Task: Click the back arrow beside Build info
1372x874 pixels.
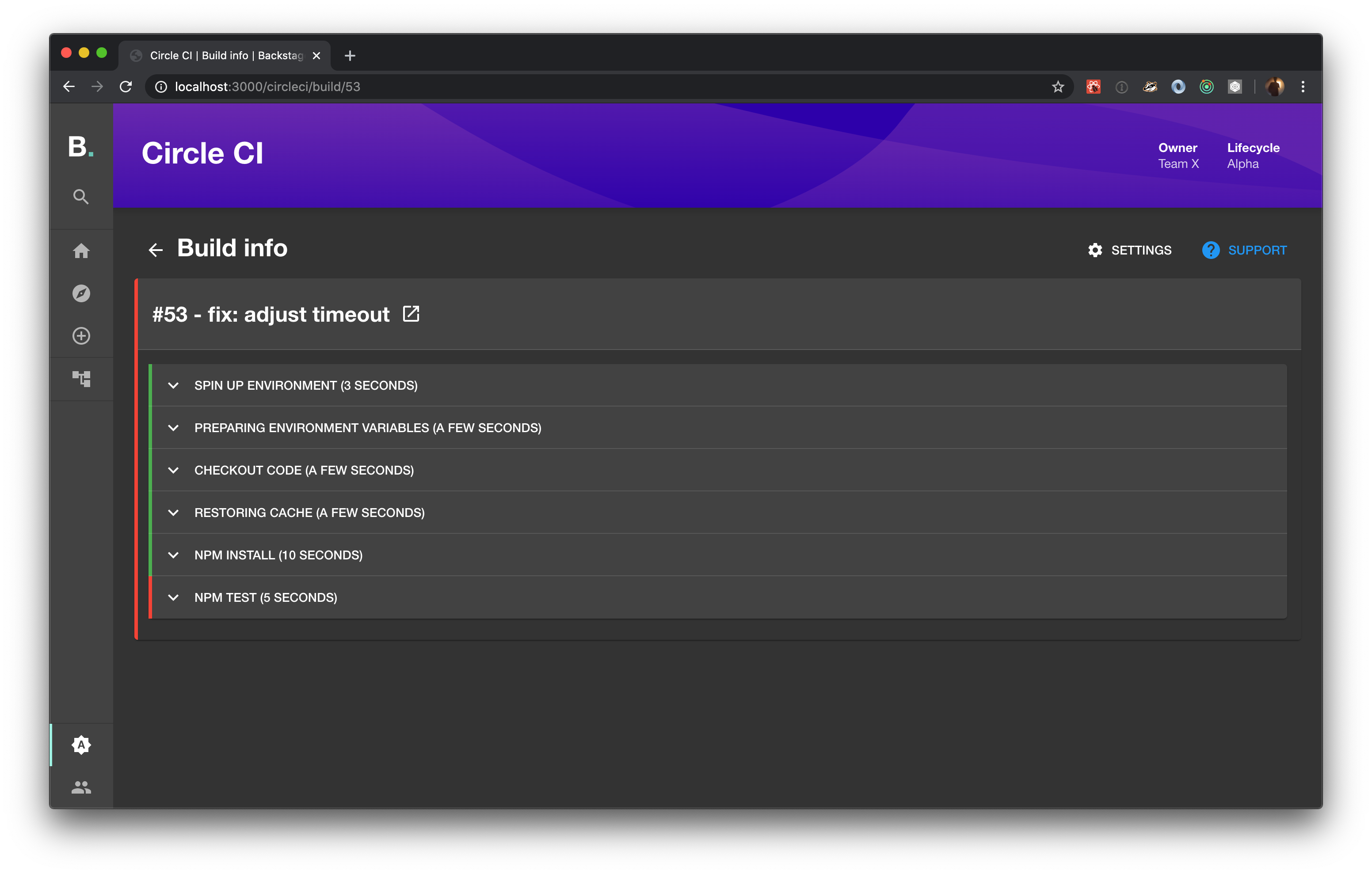Action: pos(156,250)
